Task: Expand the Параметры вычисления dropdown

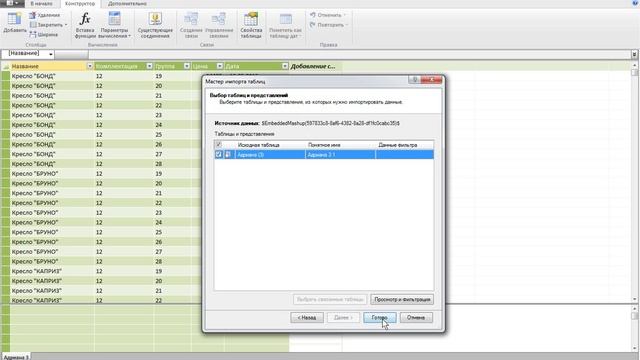Action: [x=129, y=36]
